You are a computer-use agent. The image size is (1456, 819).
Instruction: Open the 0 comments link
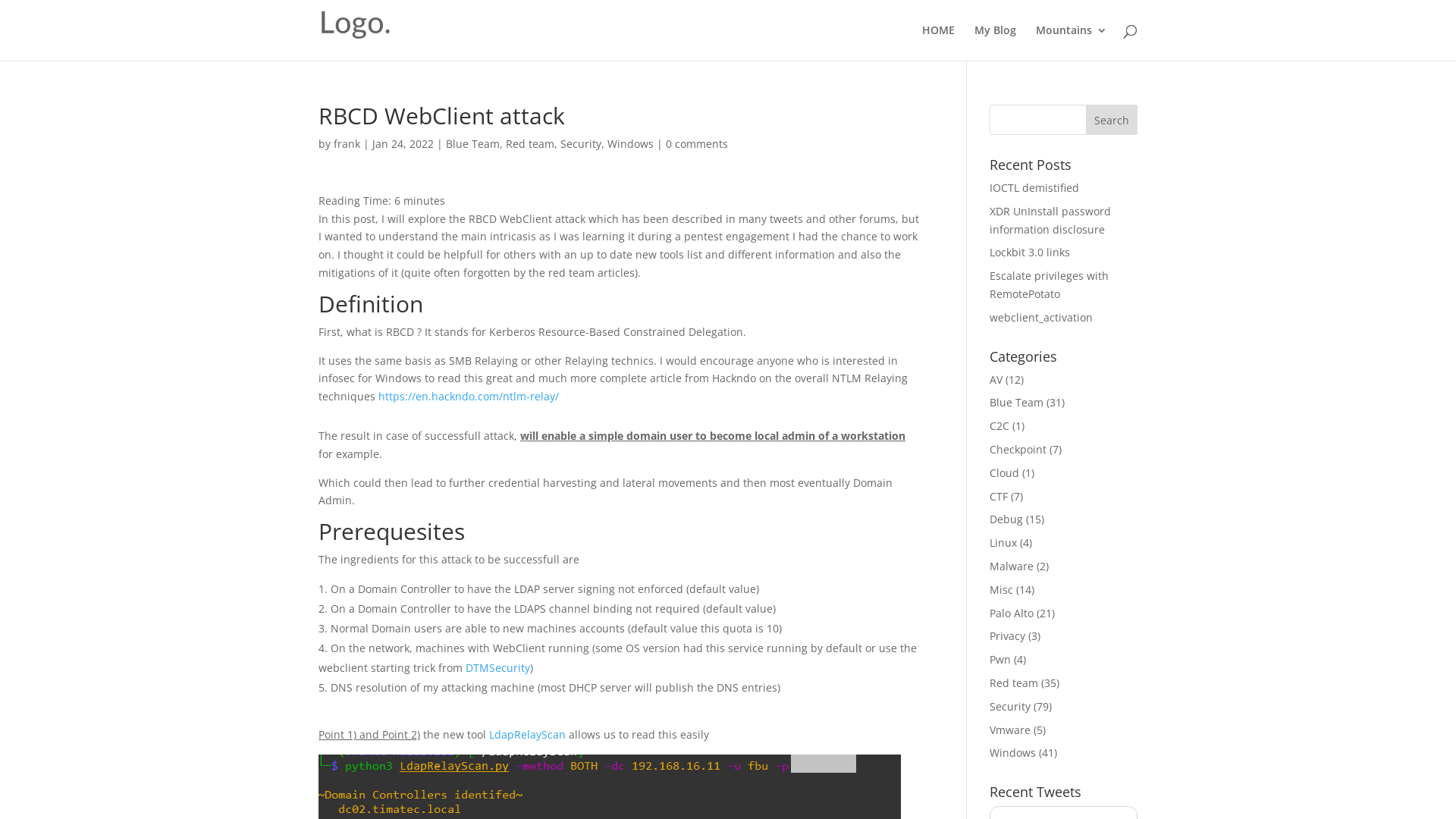coord(696,144)
